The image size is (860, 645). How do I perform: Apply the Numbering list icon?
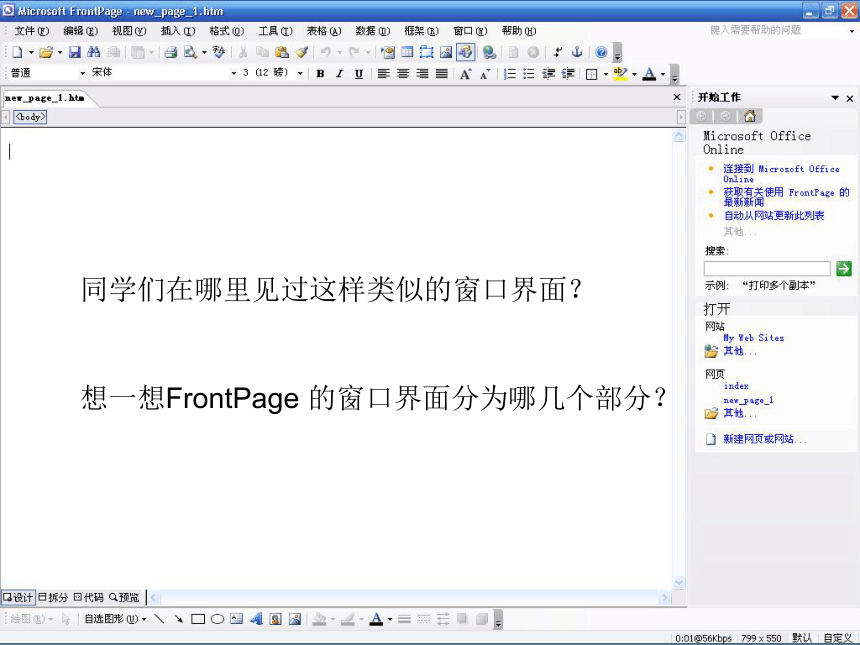coord(510,73)
